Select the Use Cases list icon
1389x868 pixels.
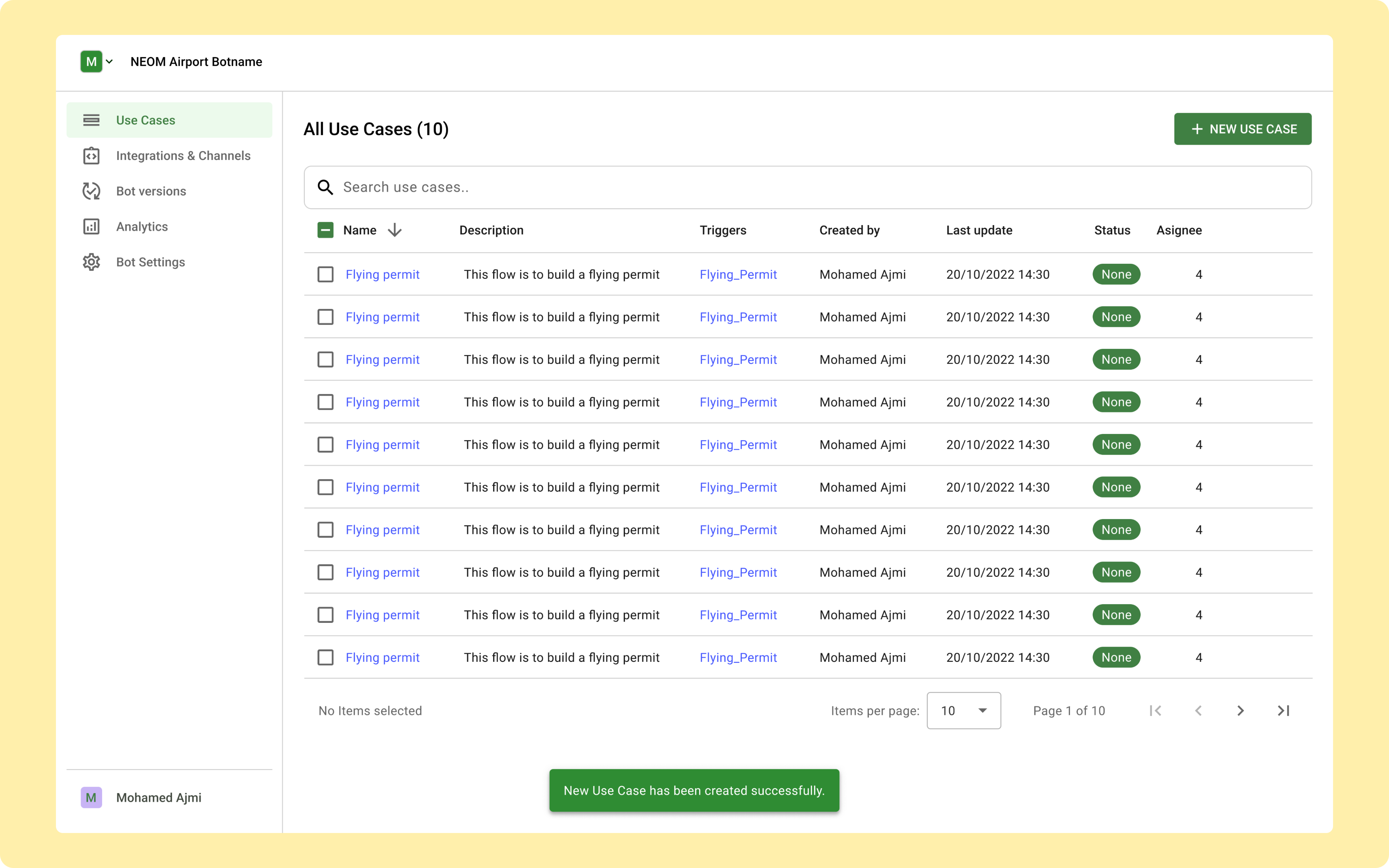coord(92,119)
